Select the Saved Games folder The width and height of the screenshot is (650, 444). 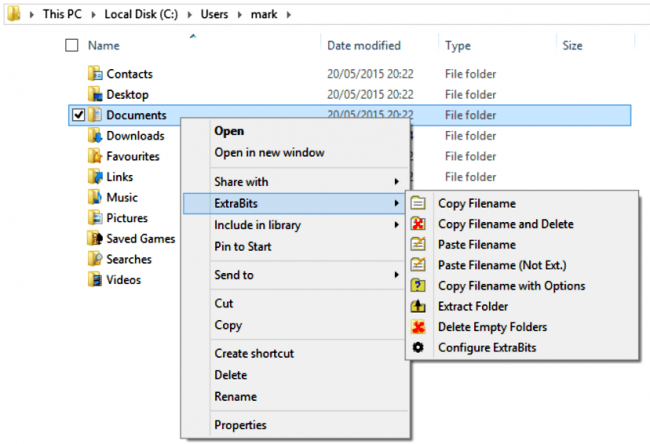140,238
